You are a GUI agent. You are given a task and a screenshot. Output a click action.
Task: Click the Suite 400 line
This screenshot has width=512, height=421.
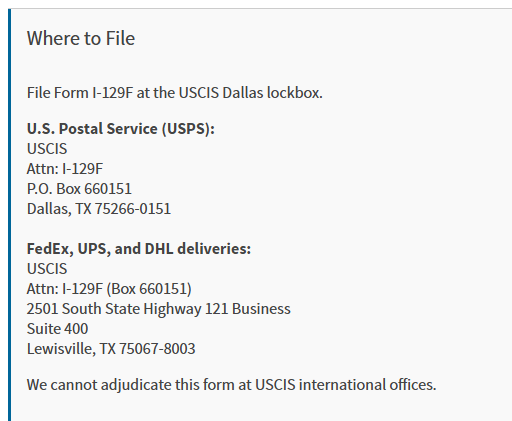coord(57,329)
